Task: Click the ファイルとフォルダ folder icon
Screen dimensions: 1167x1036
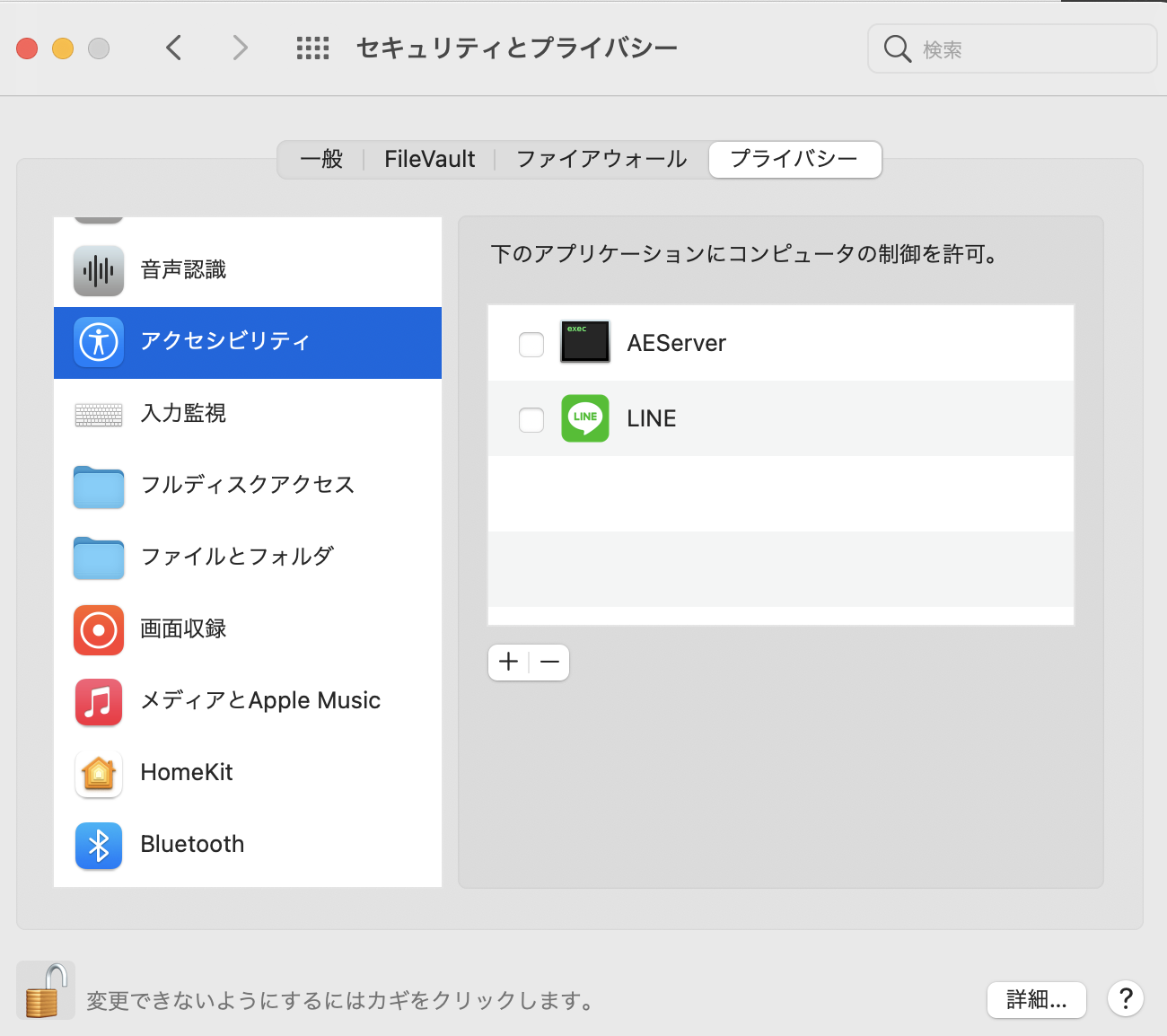Action: point(99,558)
